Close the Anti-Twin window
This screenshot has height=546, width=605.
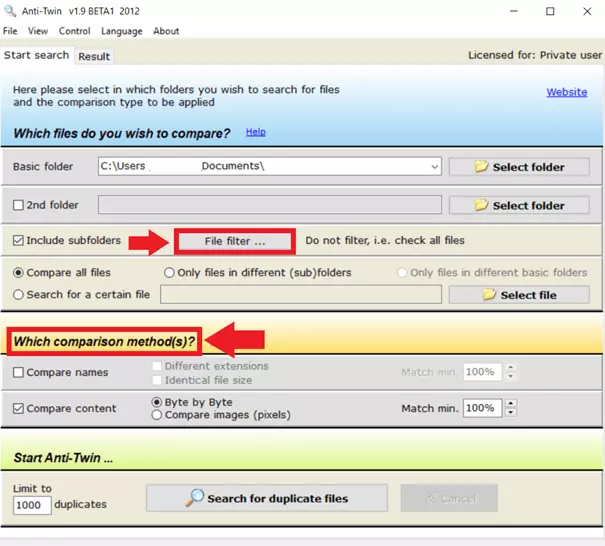coord(587,11)
